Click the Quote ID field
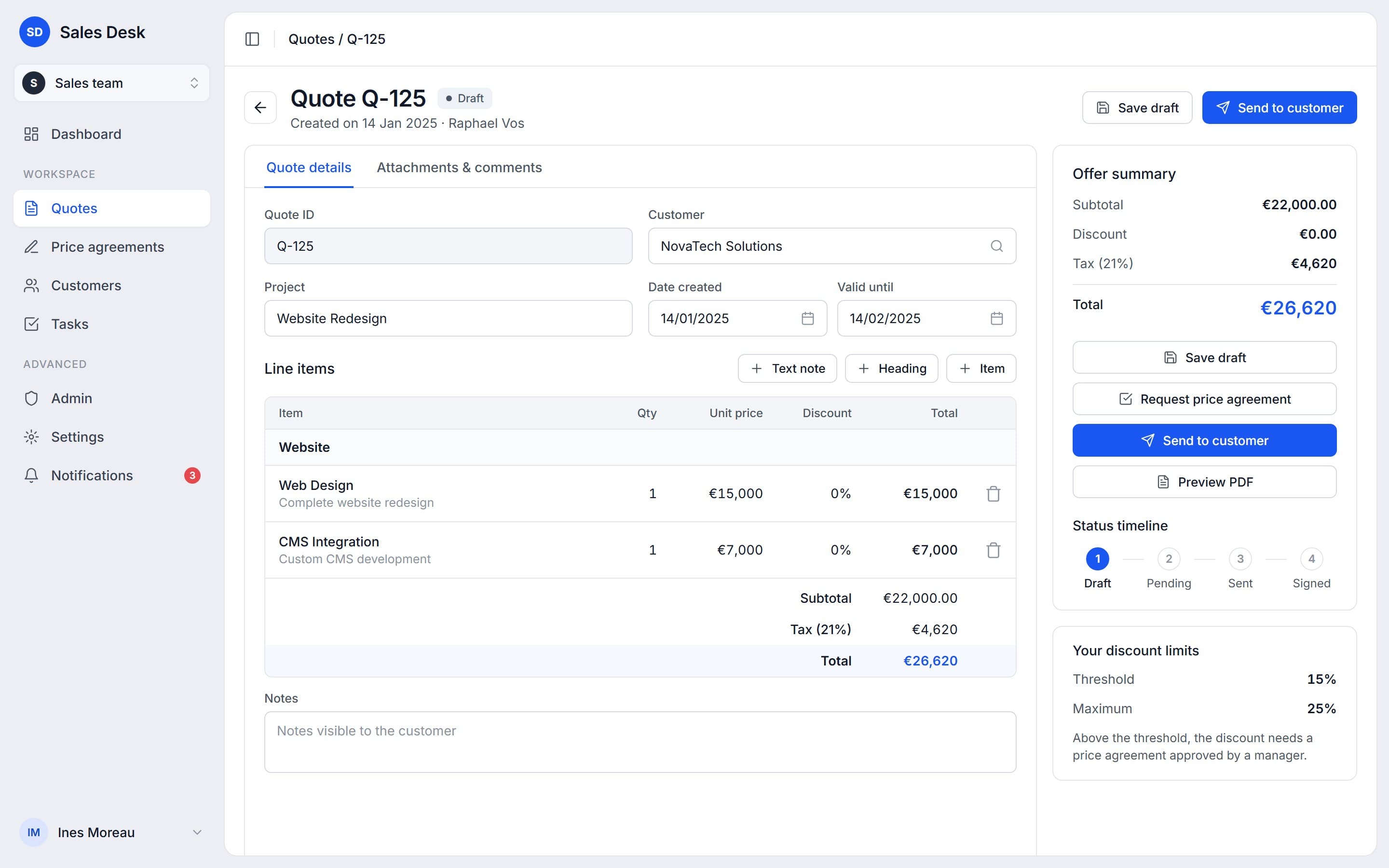The width and height of the screenshot is (1389, 868). (x=448, y=246)
